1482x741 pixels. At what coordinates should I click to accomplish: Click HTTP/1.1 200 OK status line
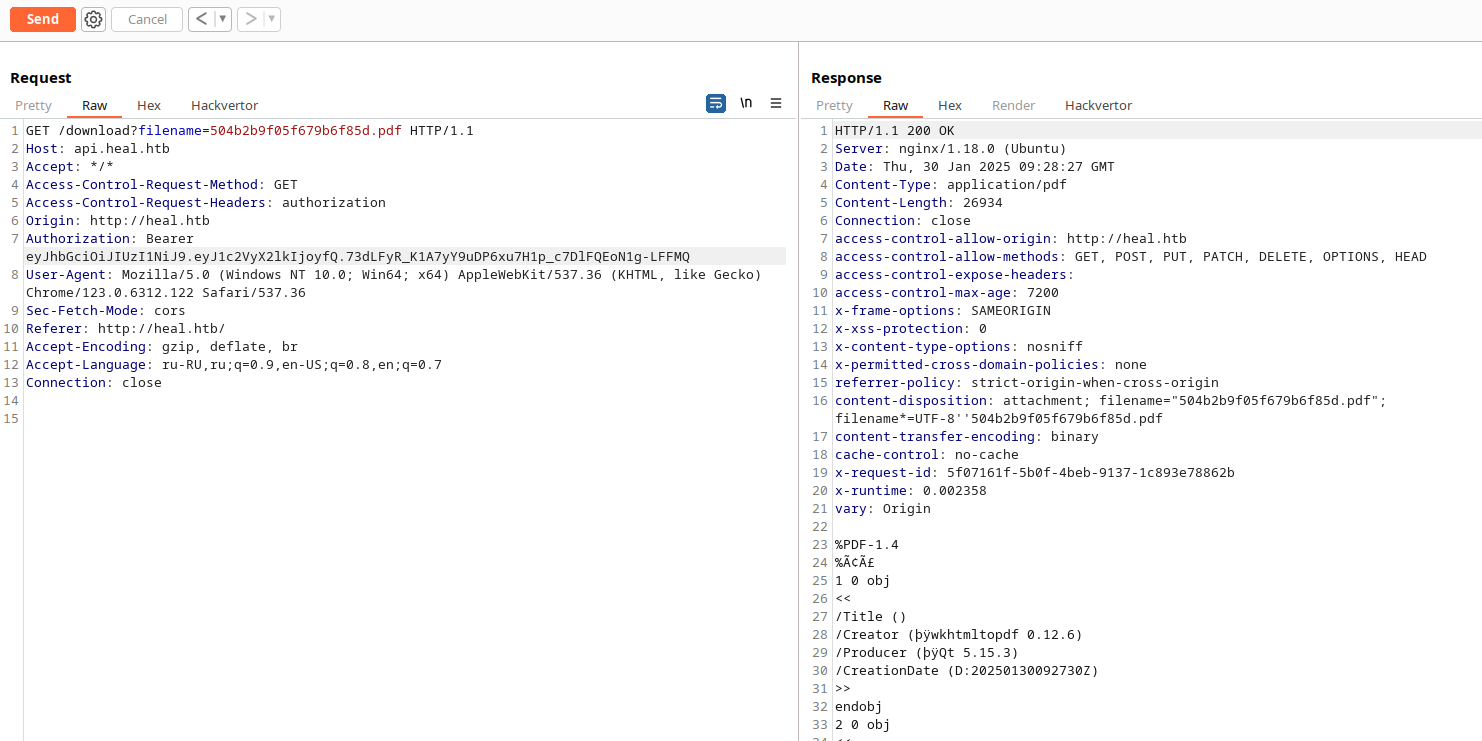tap(895, 130)
